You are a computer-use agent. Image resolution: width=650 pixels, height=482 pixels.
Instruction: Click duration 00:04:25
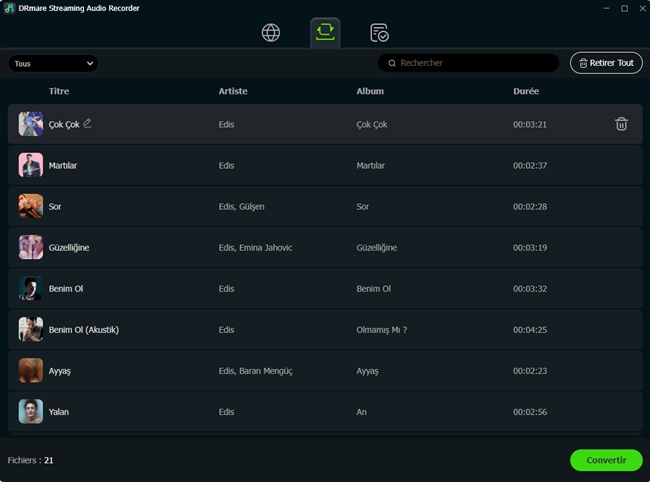point(530,330)
